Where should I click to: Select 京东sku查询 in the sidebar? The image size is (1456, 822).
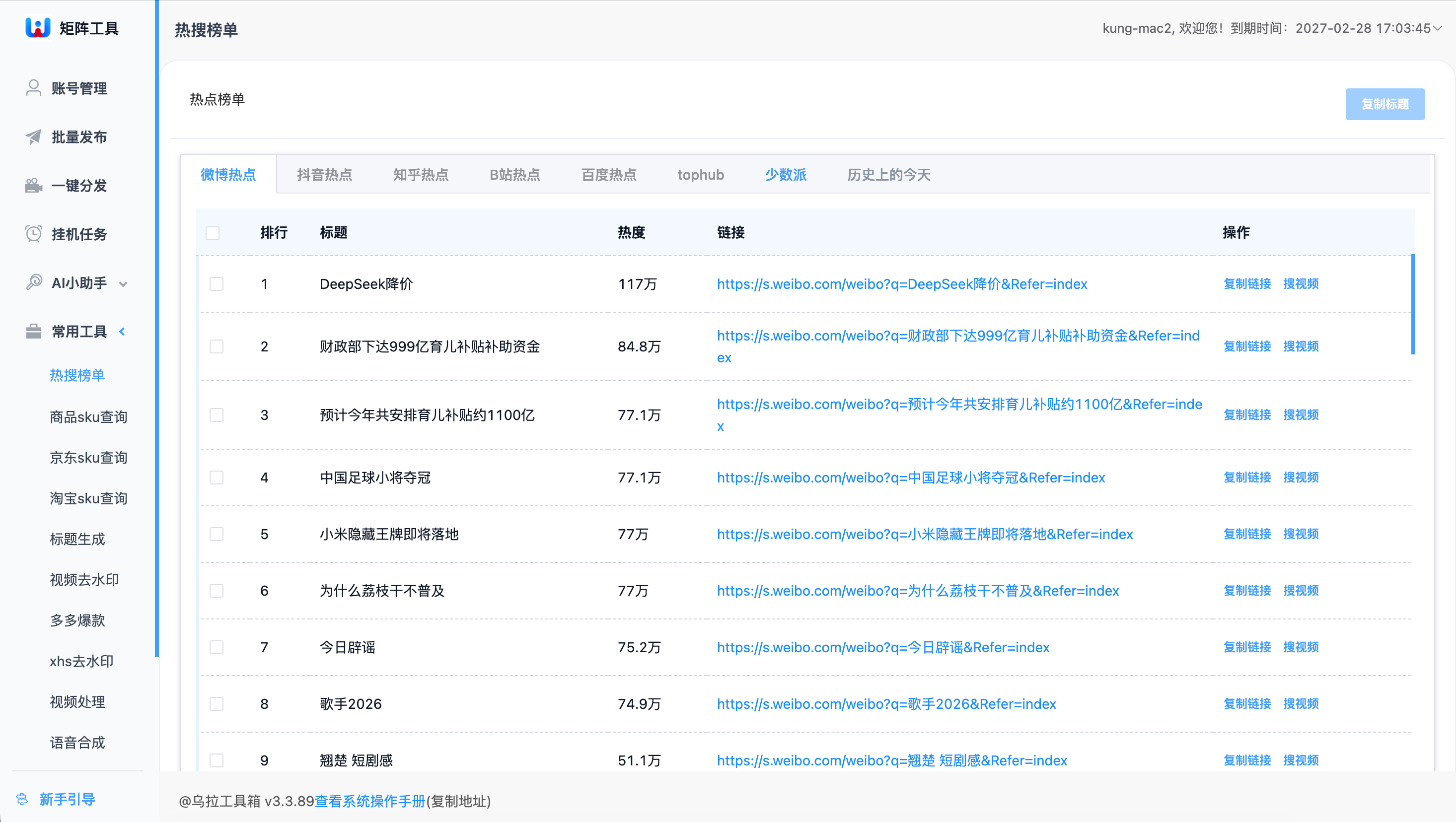(x=88, y=458)
